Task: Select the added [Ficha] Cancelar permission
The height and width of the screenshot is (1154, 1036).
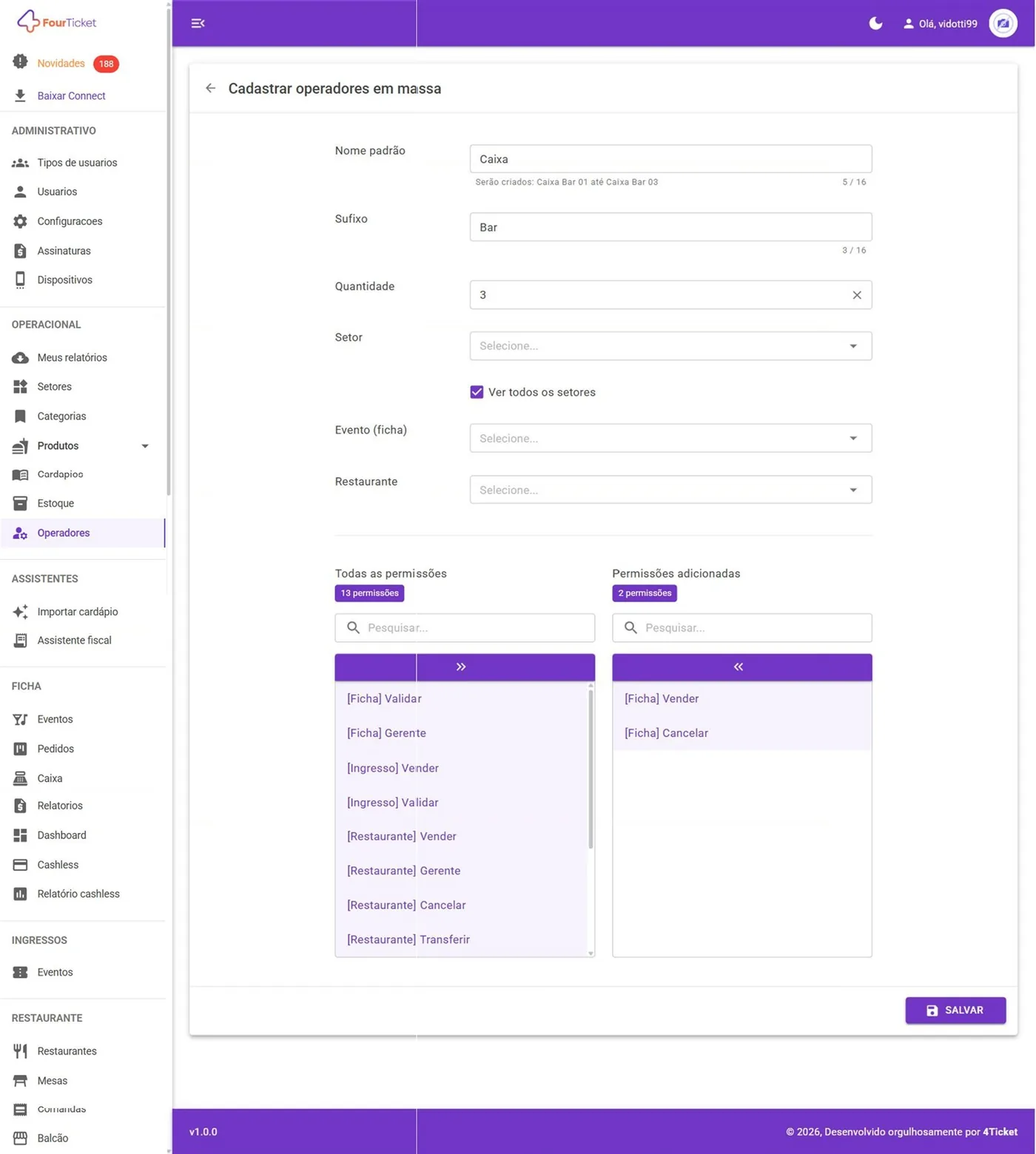Action: 742,733
